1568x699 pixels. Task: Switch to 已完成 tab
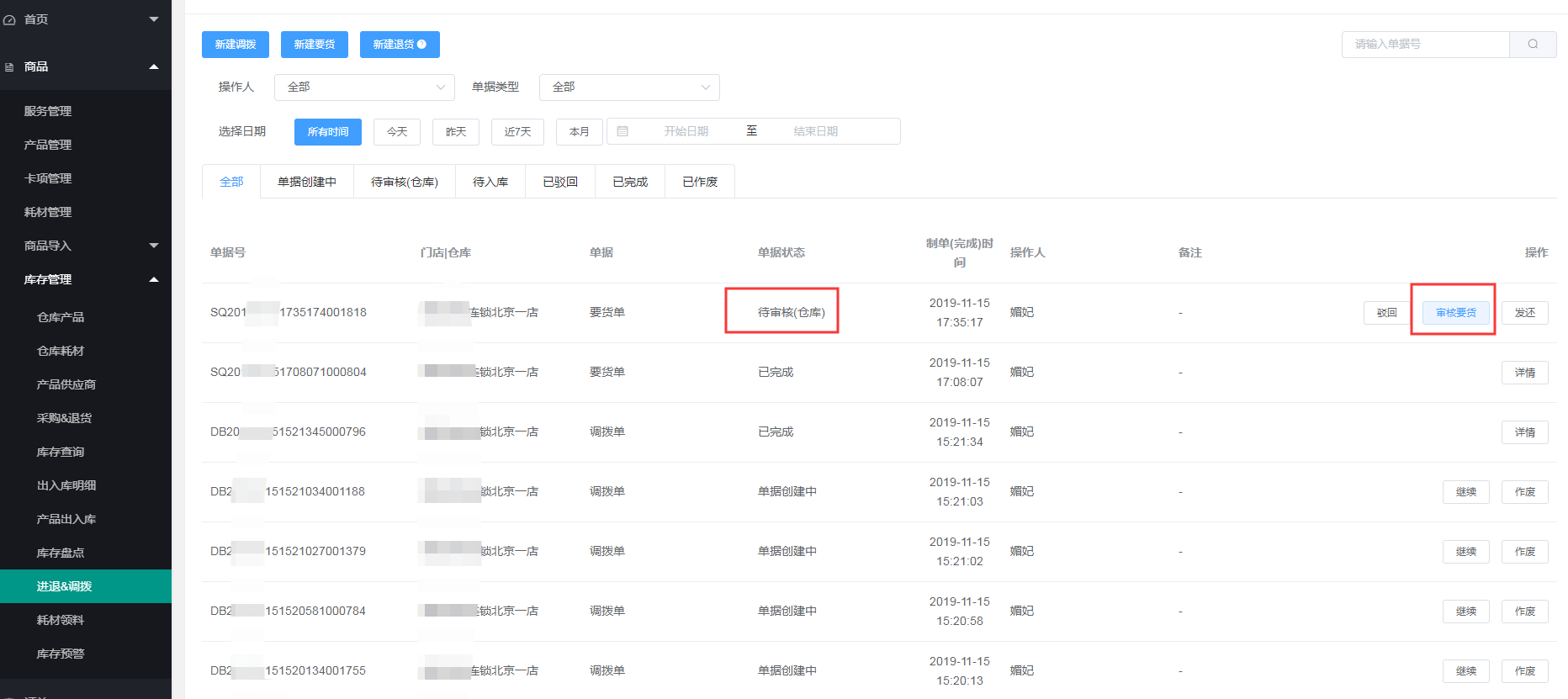630,182
